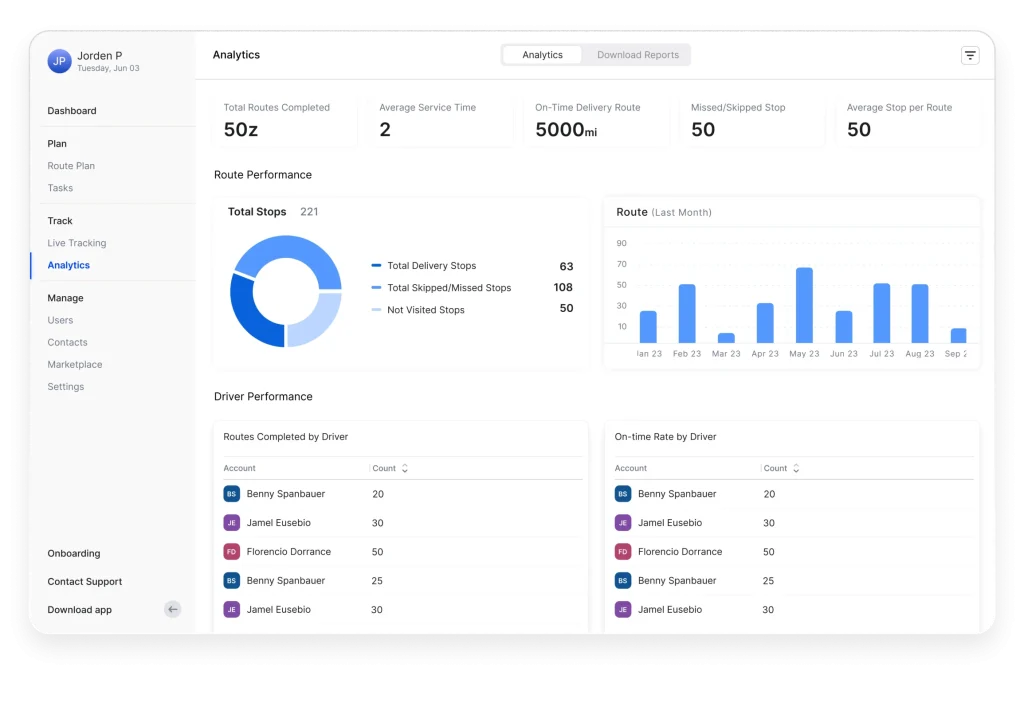
Task: Click the count 25 in On-time Rate table
Action: coord(769,581)
